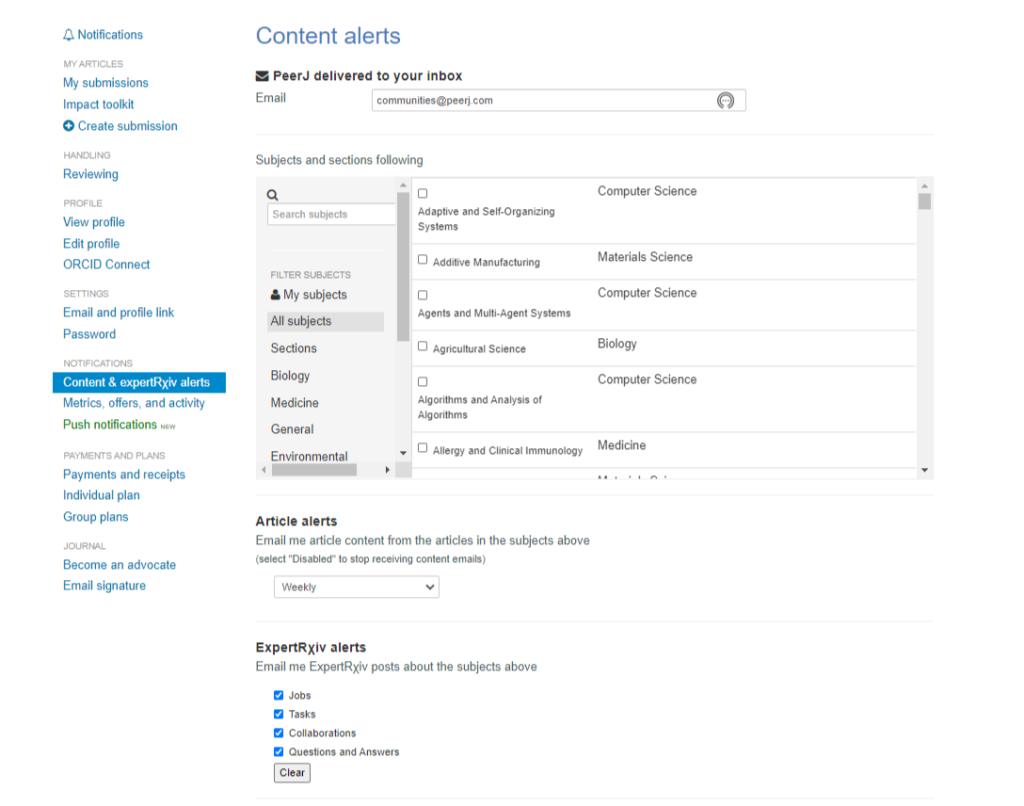This screenshot has width=1024, height=806.
Task: Click the filter panel scroll-down arrow
Action: click(403, 453)
